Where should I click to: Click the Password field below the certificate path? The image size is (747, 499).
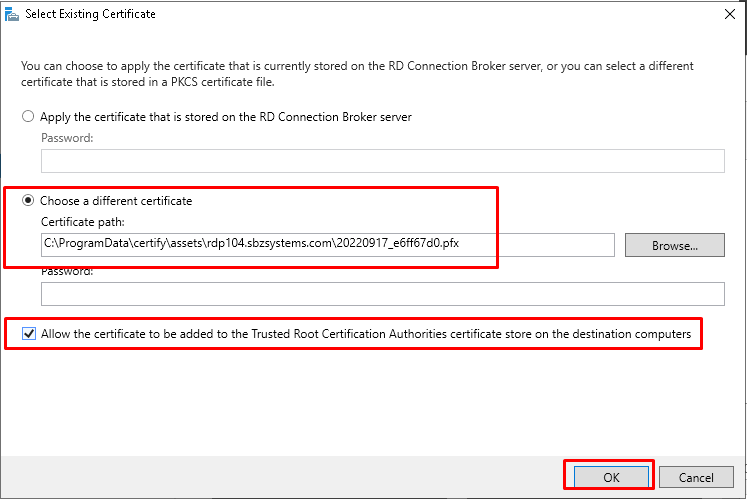click(382, 293)
